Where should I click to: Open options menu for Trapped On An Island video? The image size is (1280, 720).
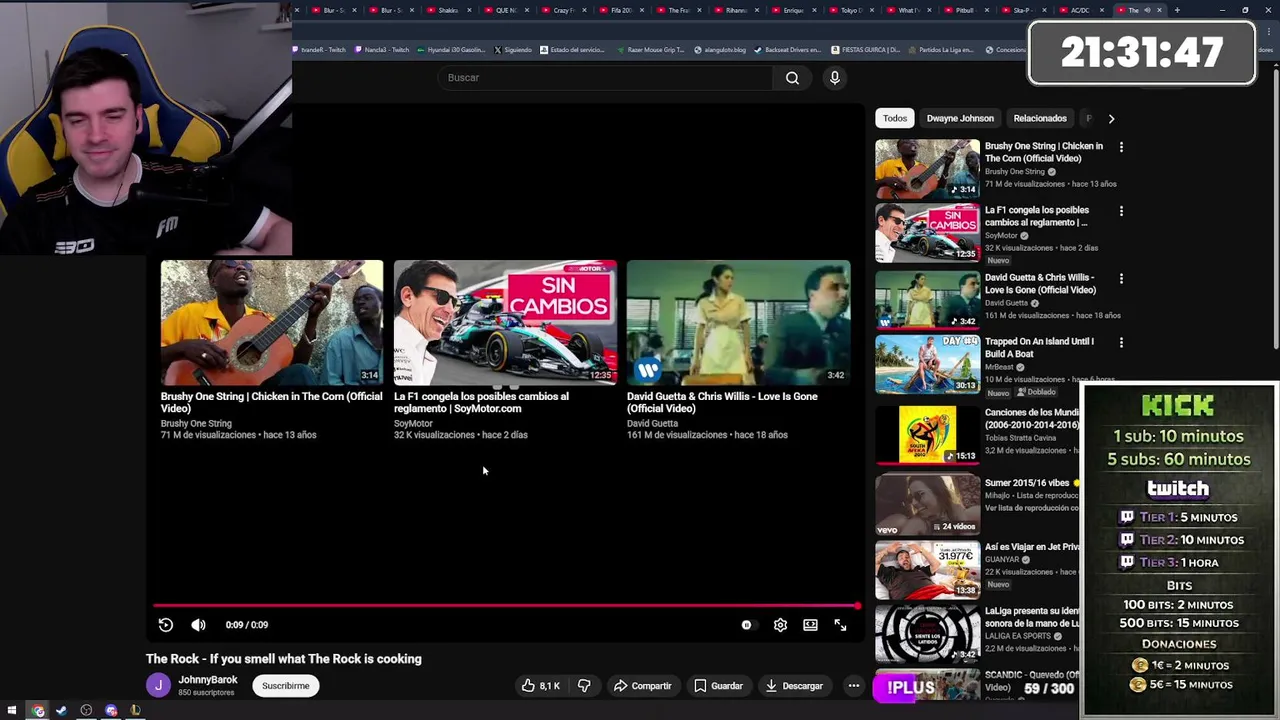coord(1121,343)
